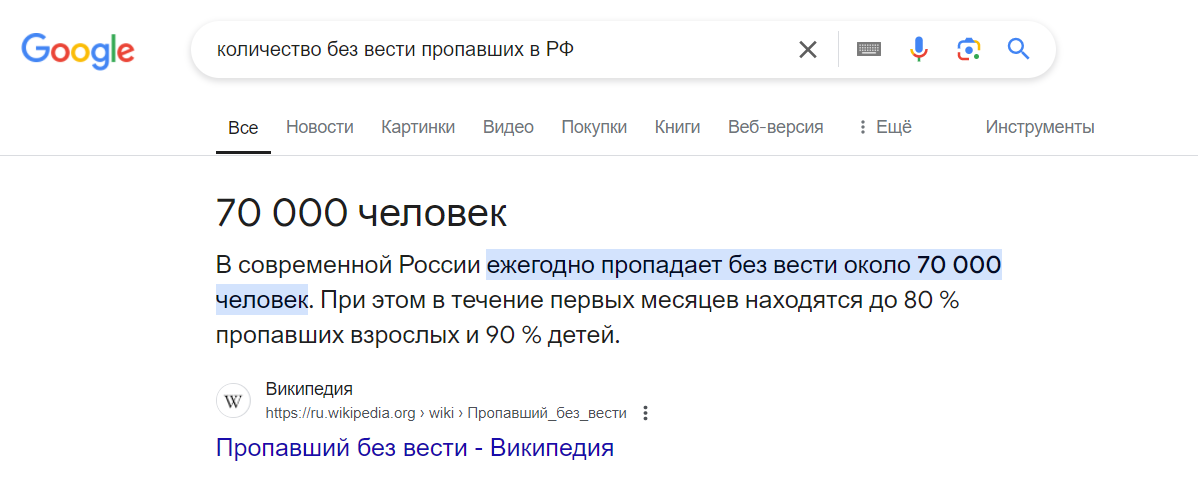Select the Видео tab

click(x=508, y=127)
